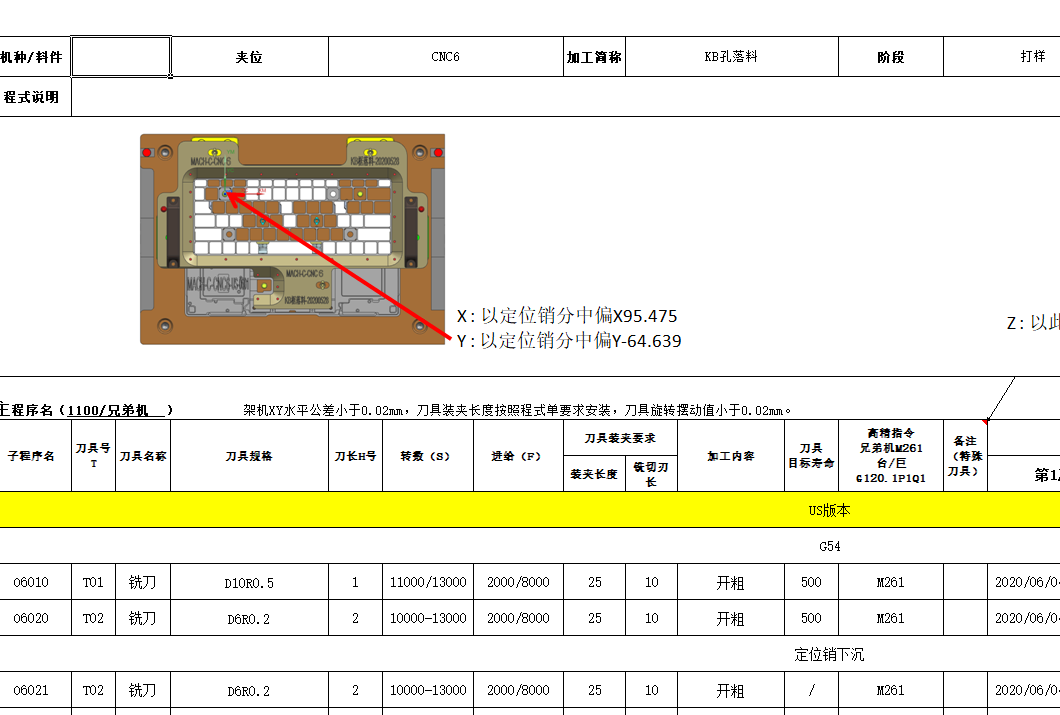Click the 11000/13000 spindle speed cell

428,581
